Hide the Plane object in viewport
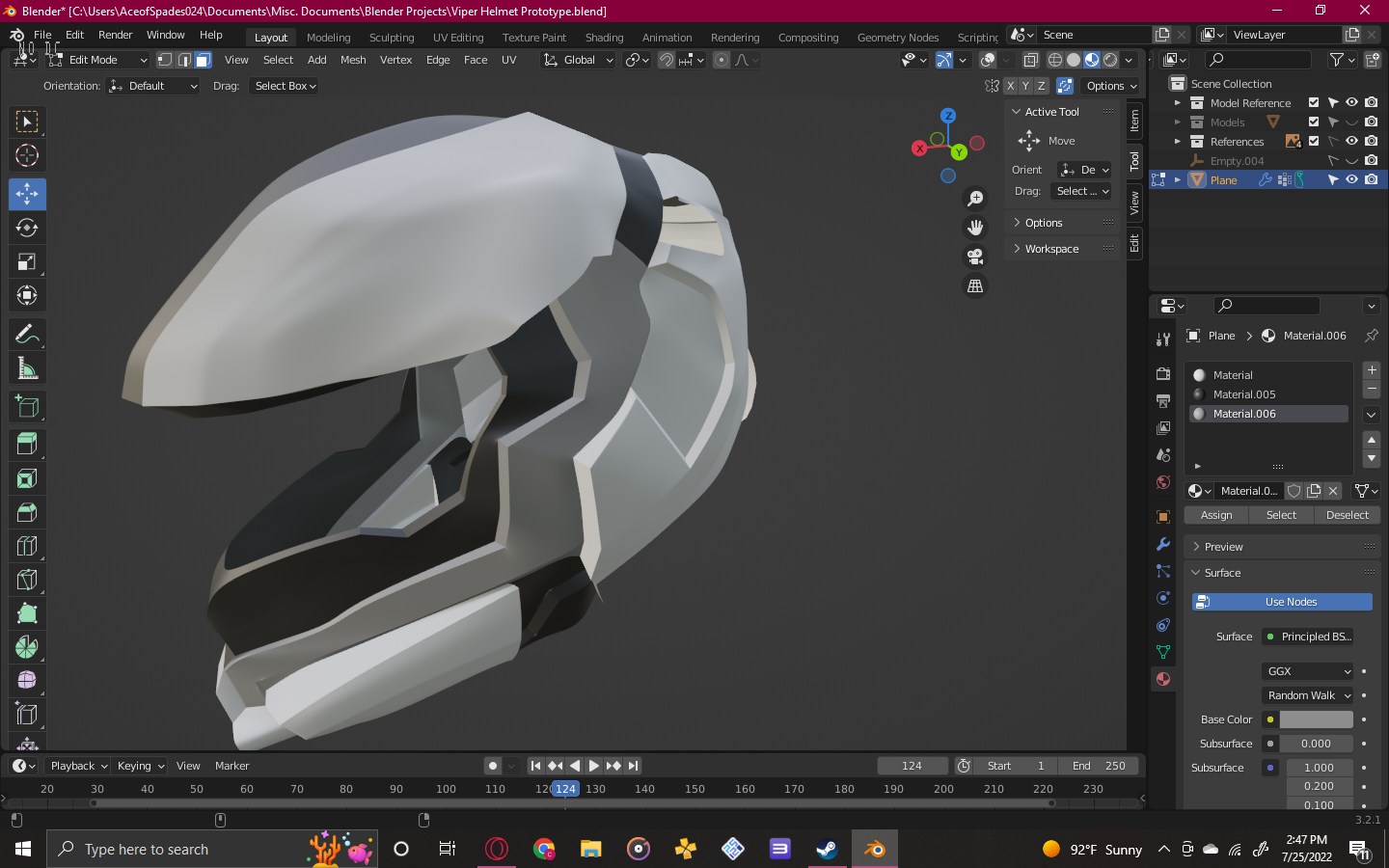 (x=1351, y=179)
